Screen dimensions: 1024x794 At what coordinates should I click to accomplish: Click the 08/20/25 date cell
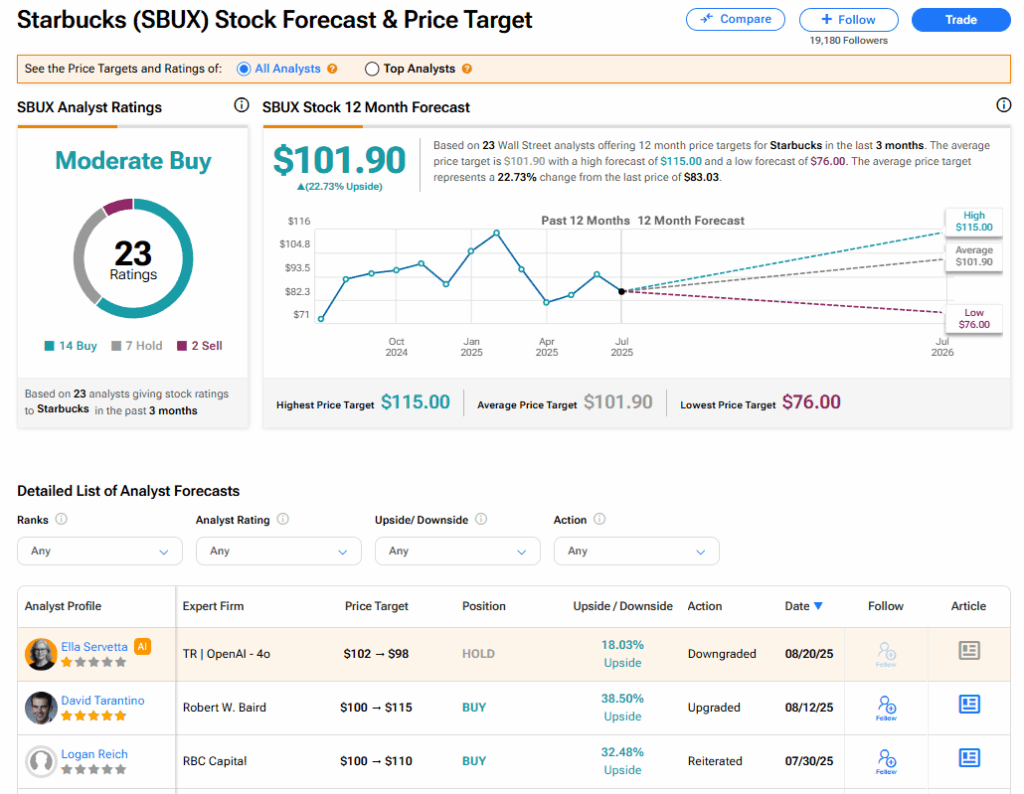[x=809, y=654]
